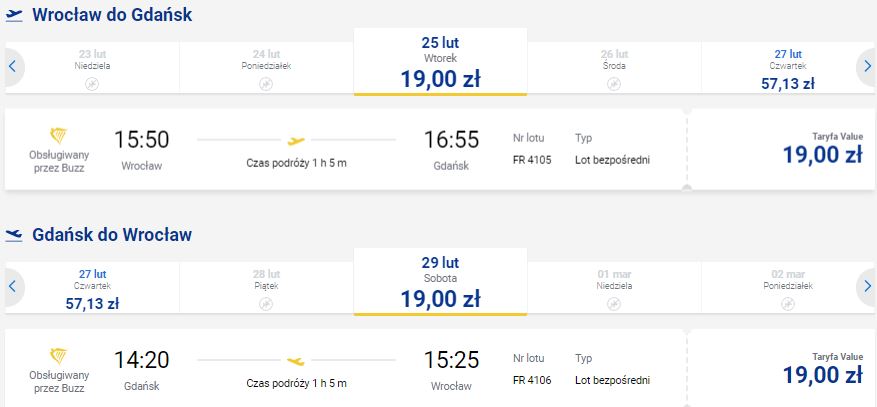
Task: Click the arrival plane icon beside Gdańsk do Wrocław
Action: (x=14, y=235)
